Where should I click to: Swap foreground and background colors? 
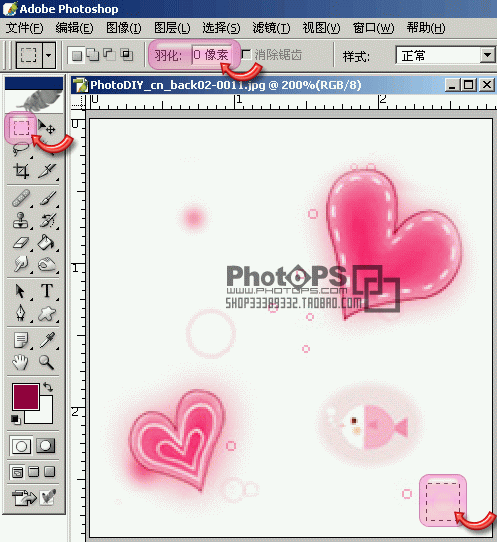48,387
